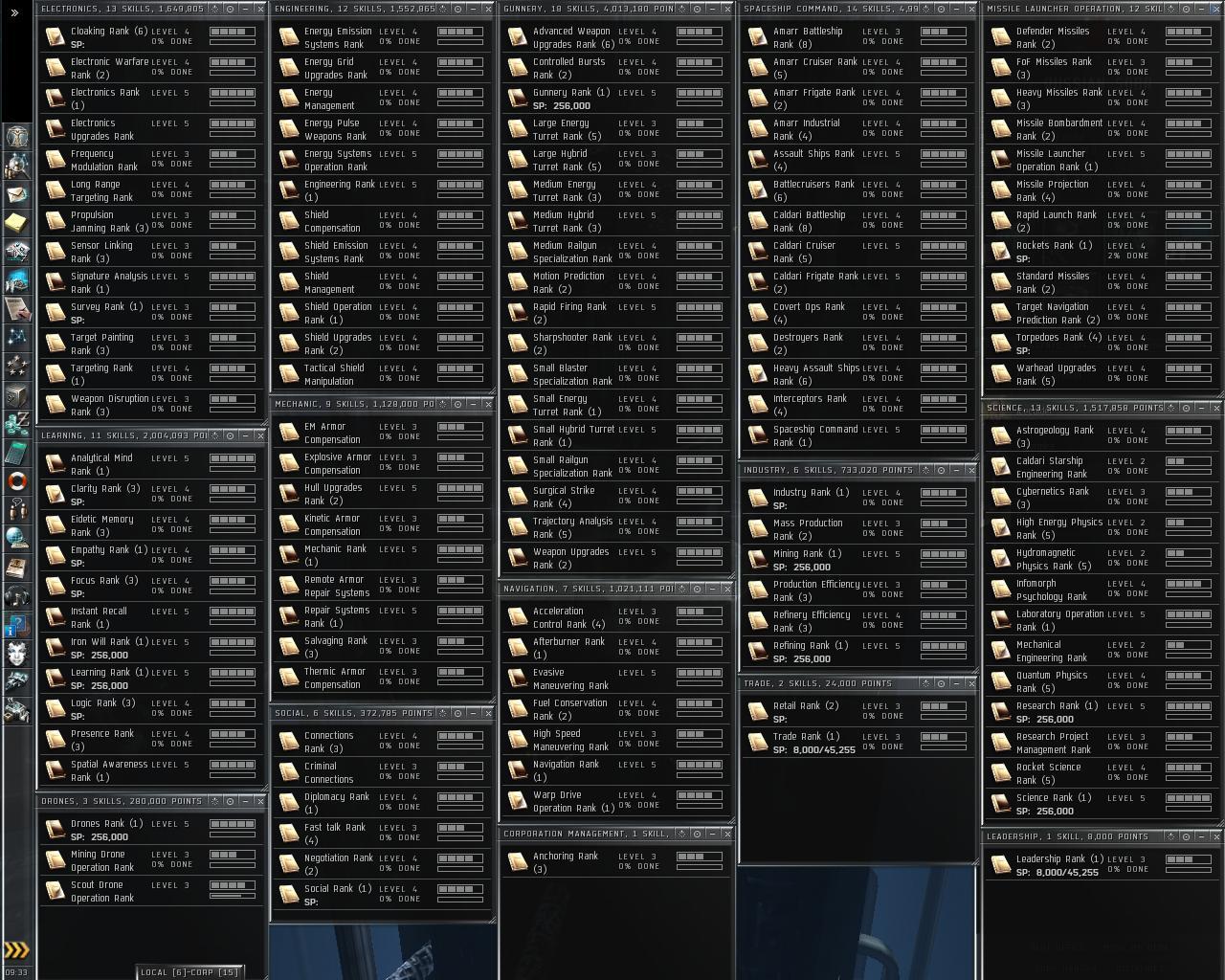
Task: Open the grey cube sidebar icon
Action: click(17, 395)
